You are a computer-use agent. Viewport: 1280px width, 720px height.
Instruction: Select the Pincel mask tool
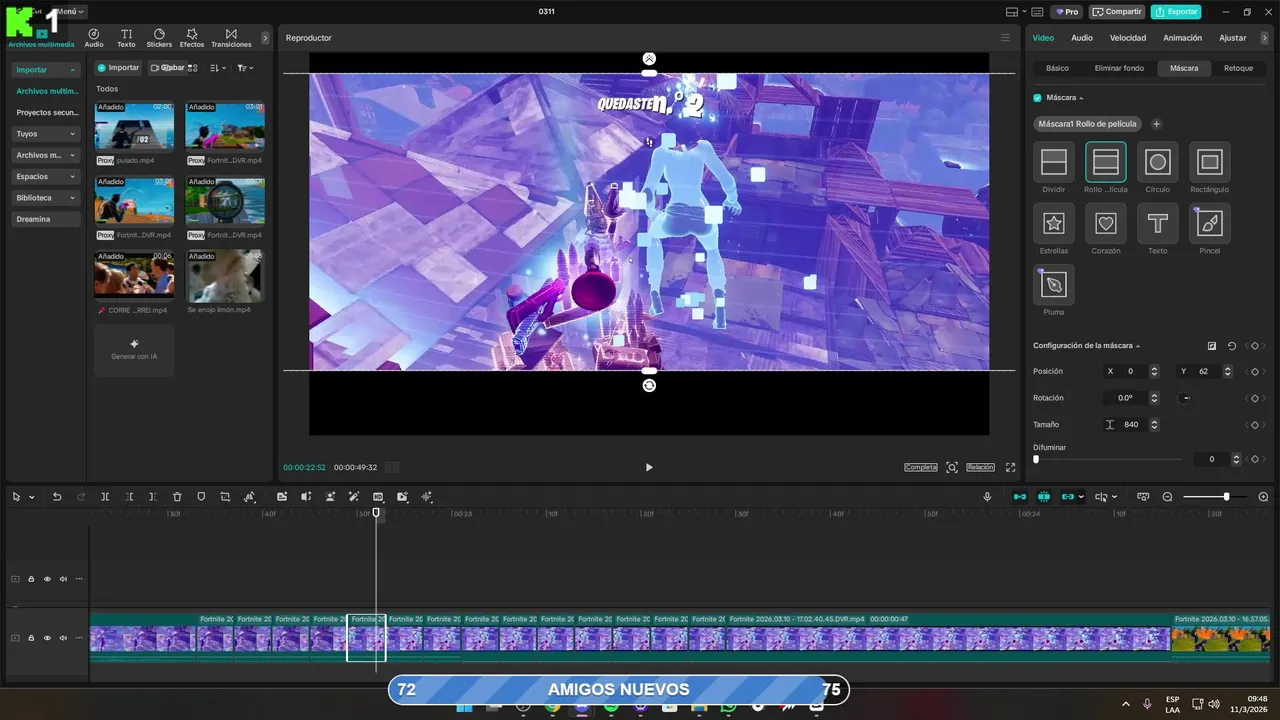(1210, 223)
